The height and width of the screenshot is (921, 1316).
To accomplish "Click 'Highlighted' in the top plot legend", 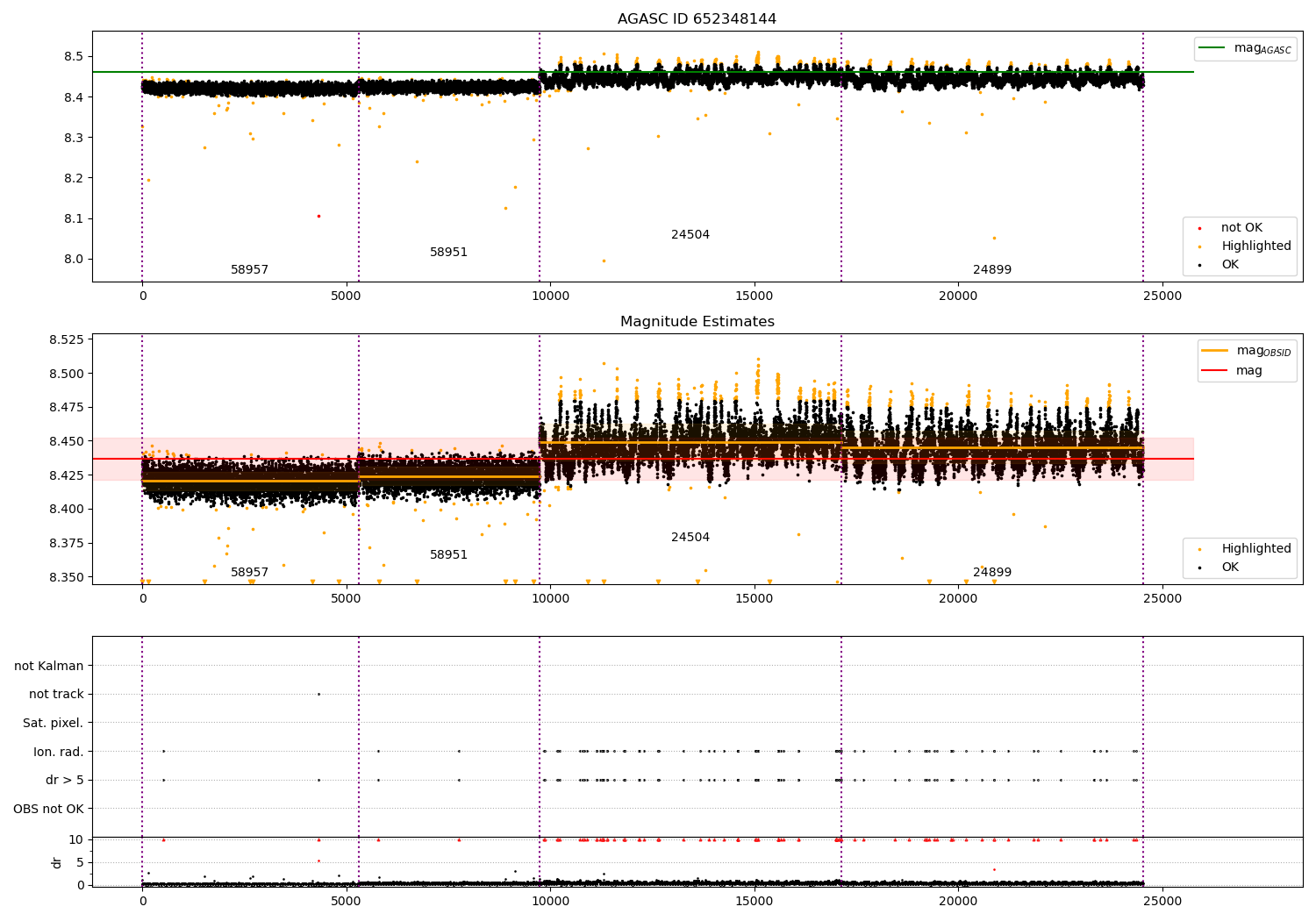I will pyautogui.click(x=1255, y=246).
